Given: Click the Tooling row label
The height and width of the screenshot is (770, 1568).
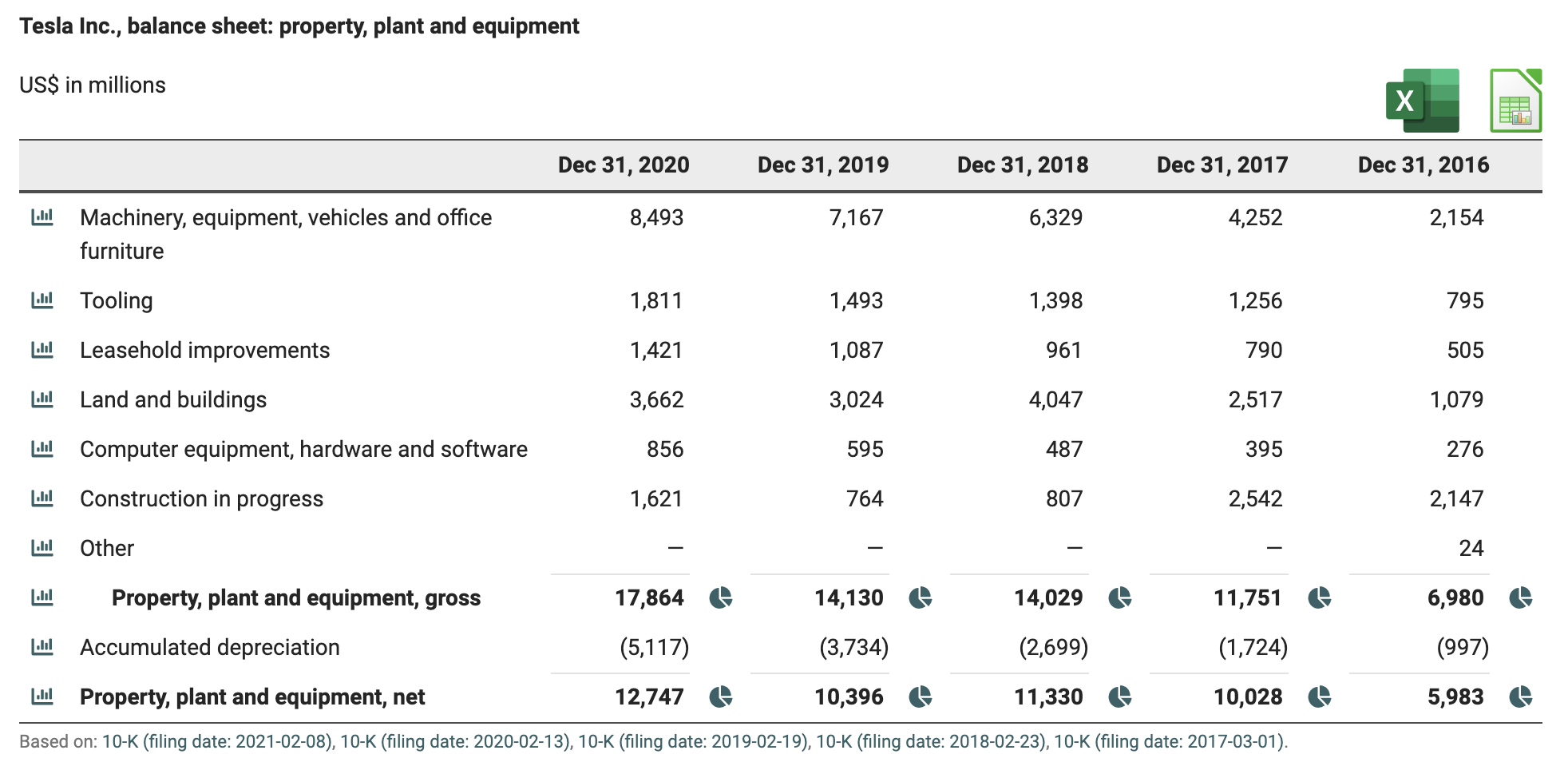Looking at the screenshot, I should point(117,300).
